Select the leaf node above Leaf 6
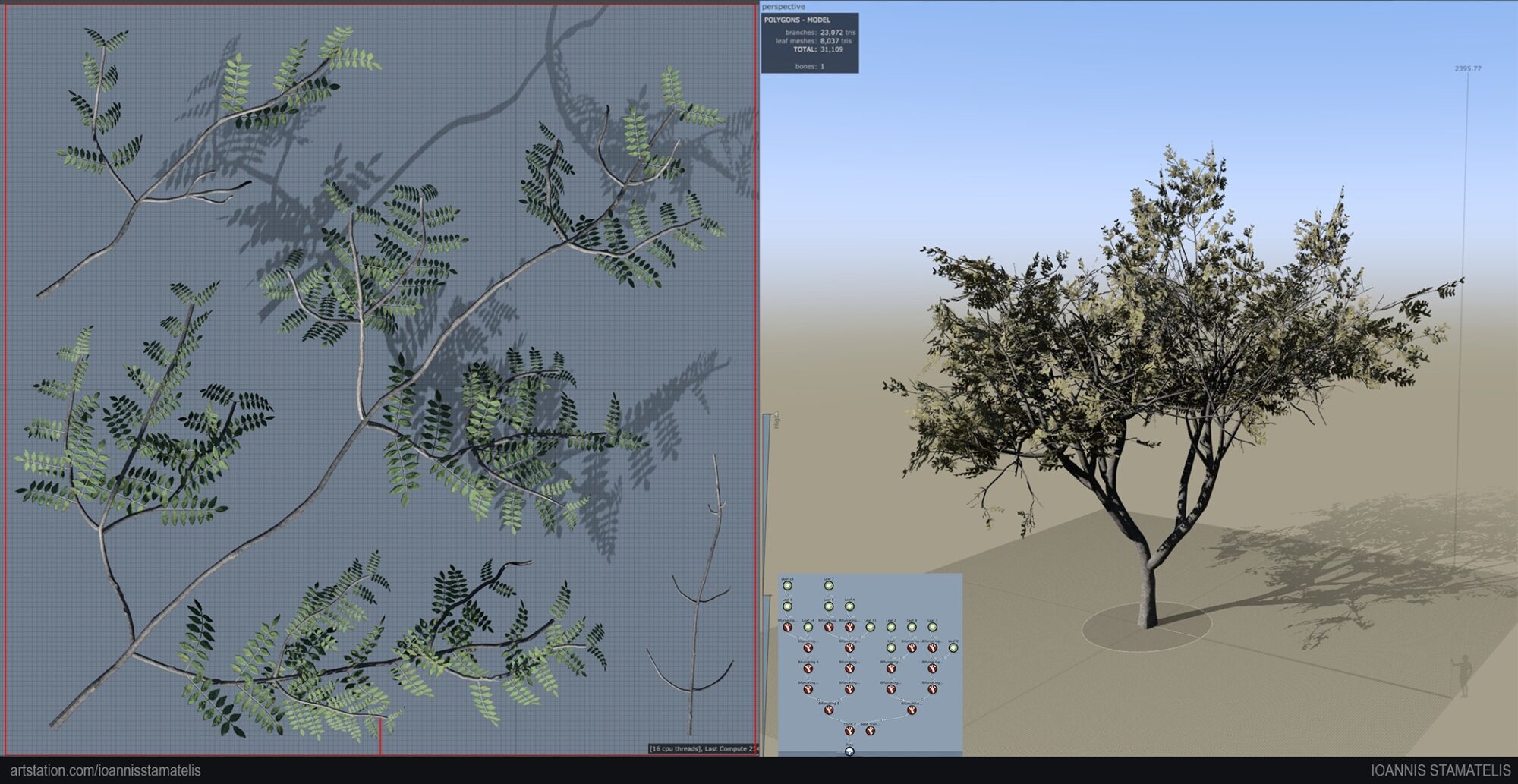This screenshot has width=1518, height=784. [x=787, y=586]
